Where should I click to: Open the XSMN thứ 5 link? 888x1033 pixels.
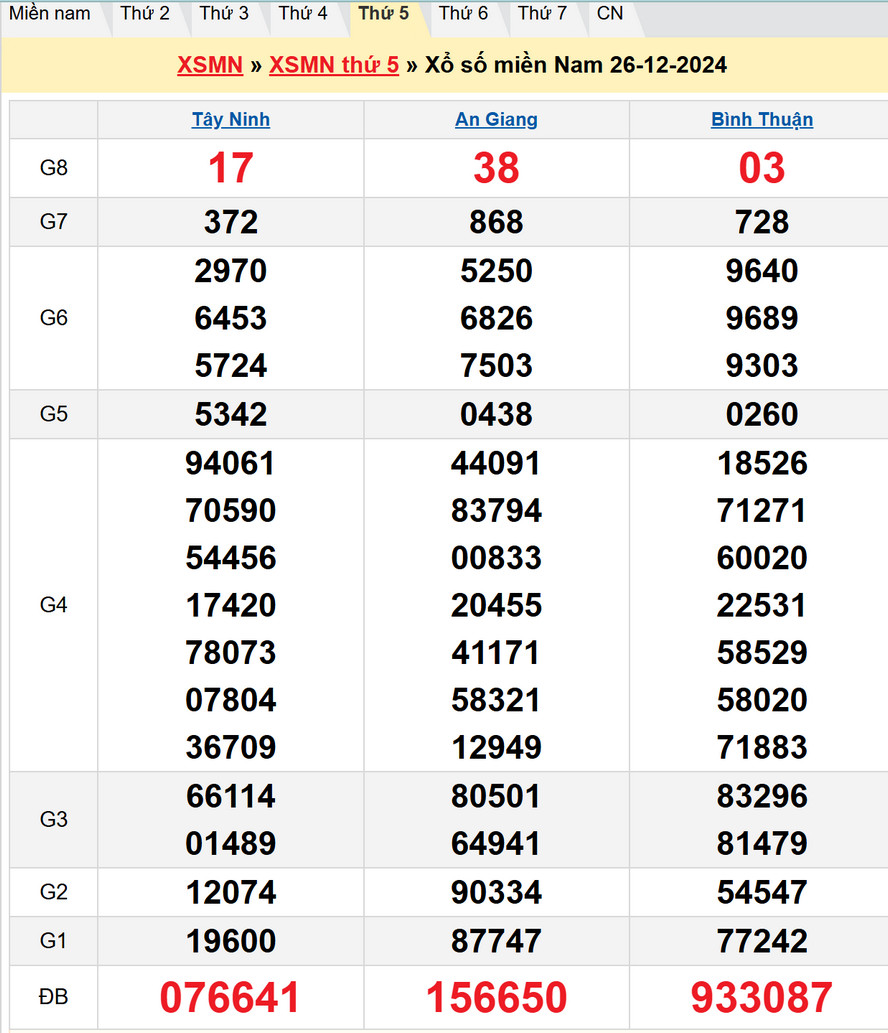(334, 65)
